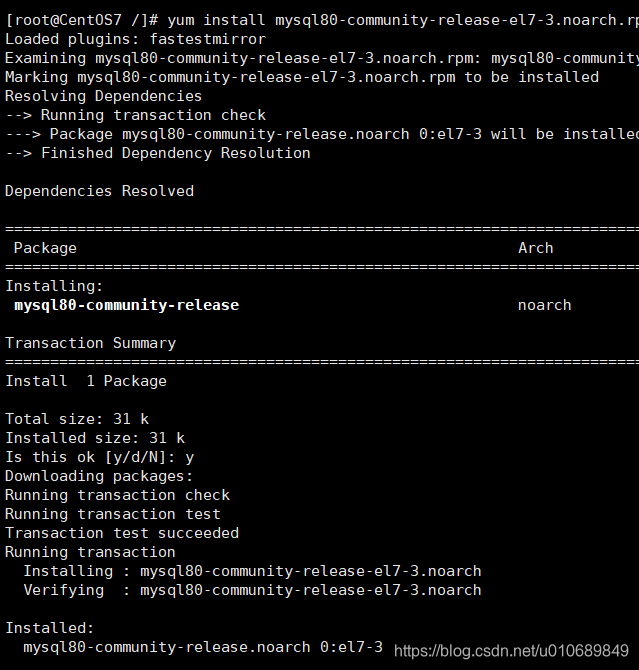Click the line starting with 'Verifying :'
Image resolution: width=639 pixels, height=670 pixels.
click(252, 590)
